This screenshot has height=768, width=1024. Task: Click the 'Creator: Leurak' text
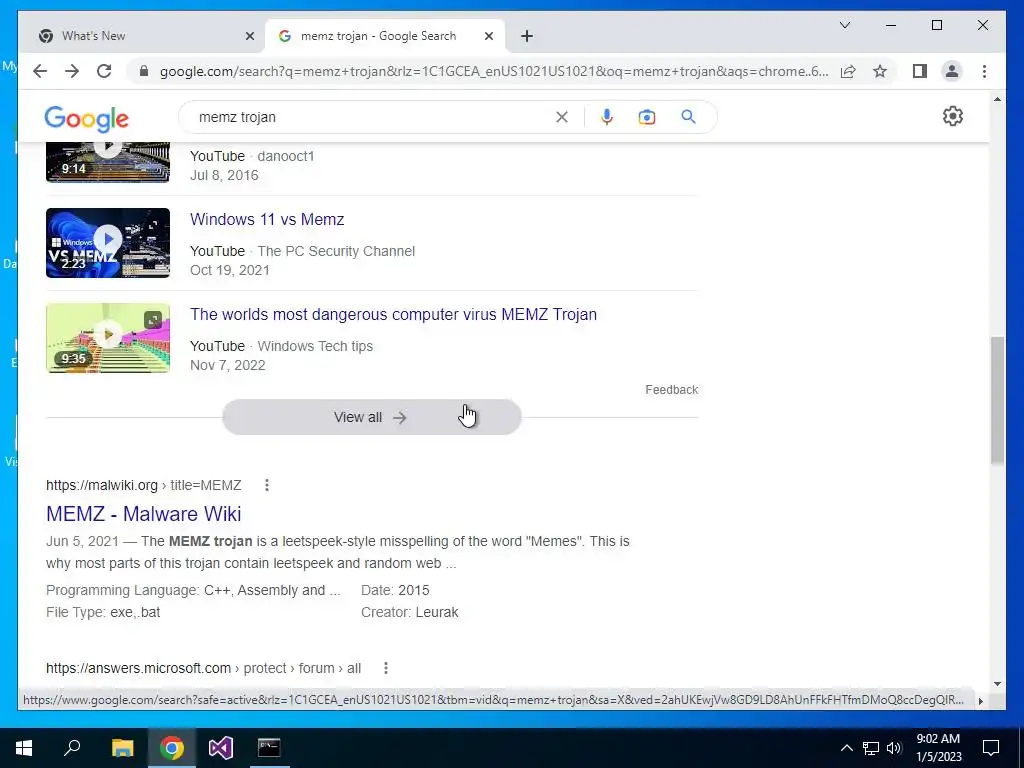(x=409, y=613)
